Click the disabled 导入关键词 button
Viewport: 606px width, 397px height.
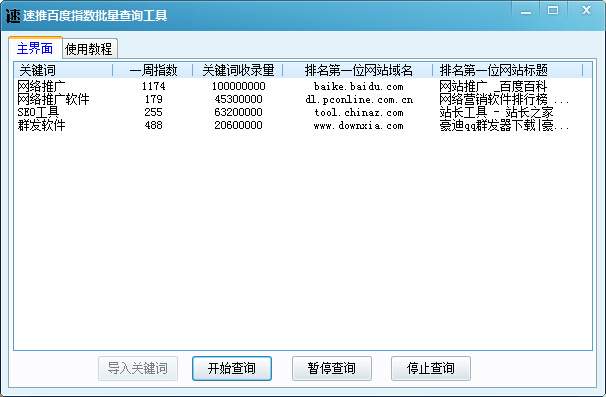(x=138, y=368)
